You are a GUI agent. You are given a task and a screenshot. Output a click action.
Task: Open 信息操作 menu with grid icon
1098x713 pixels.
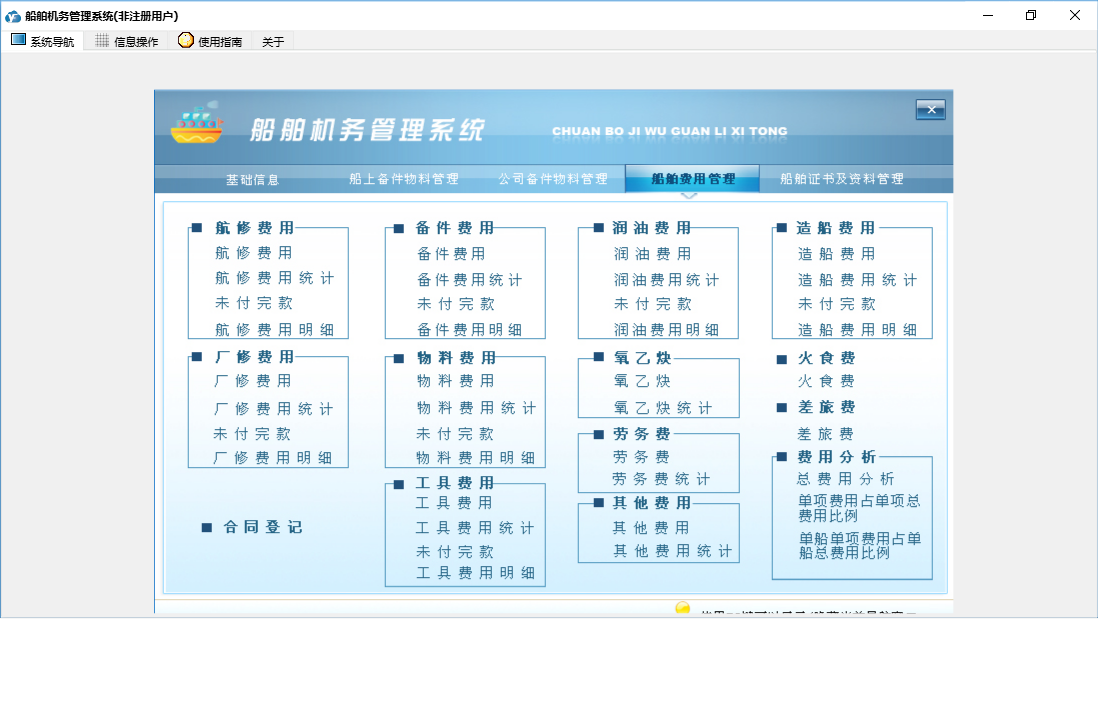(x=127, y=41)
